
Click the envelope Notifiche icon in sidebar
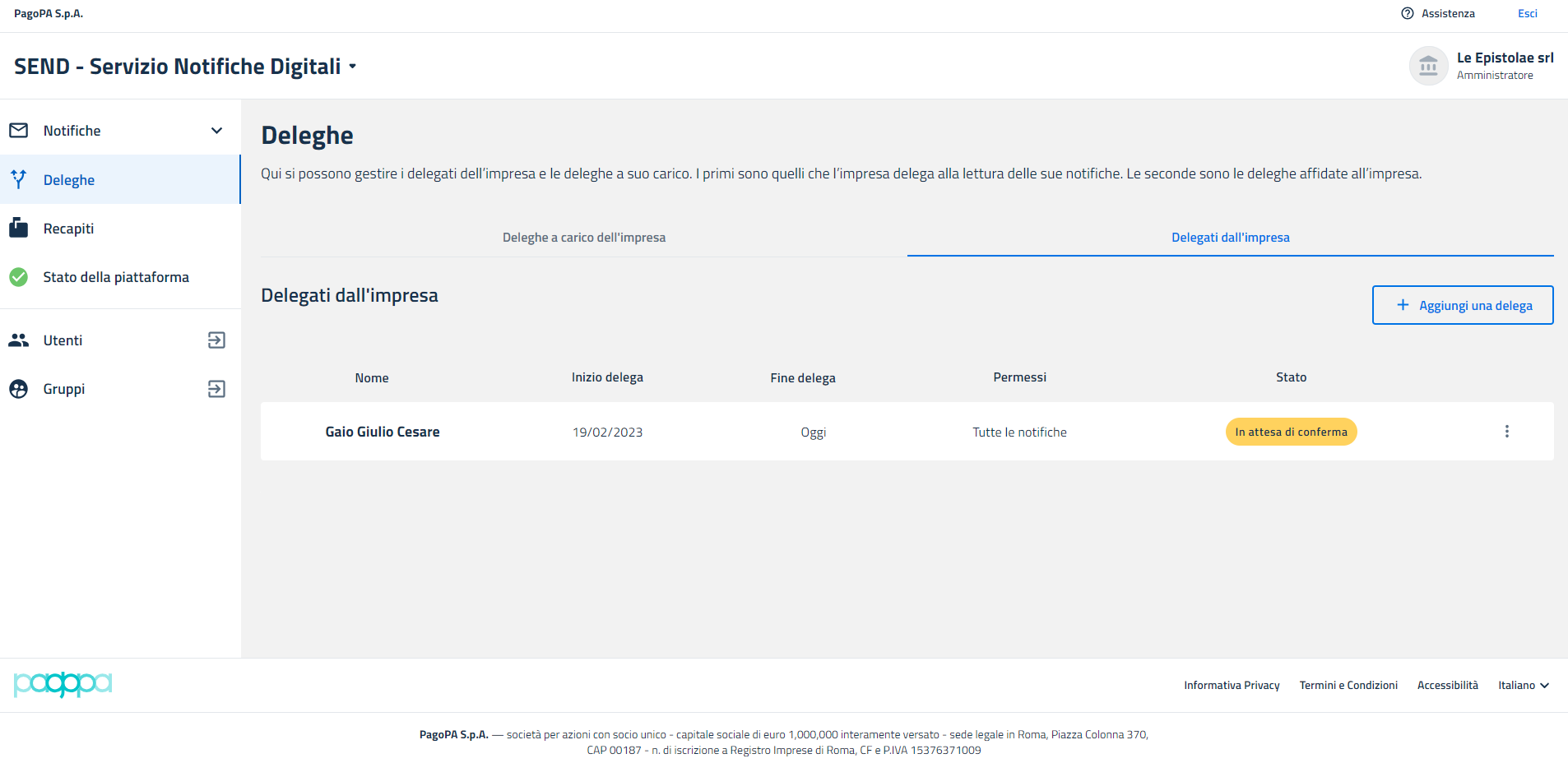[18, 131]
